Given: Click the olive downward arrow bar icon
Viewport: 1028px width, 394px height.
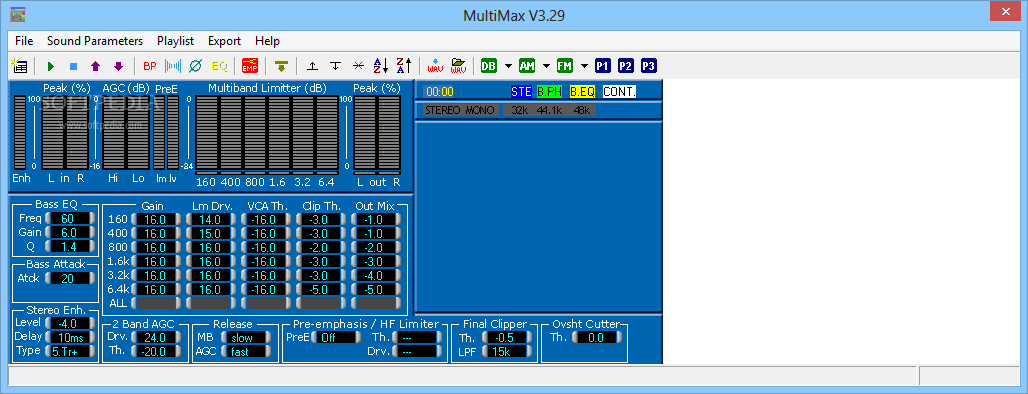Looking at the screenshot, I should coord(281,66).
